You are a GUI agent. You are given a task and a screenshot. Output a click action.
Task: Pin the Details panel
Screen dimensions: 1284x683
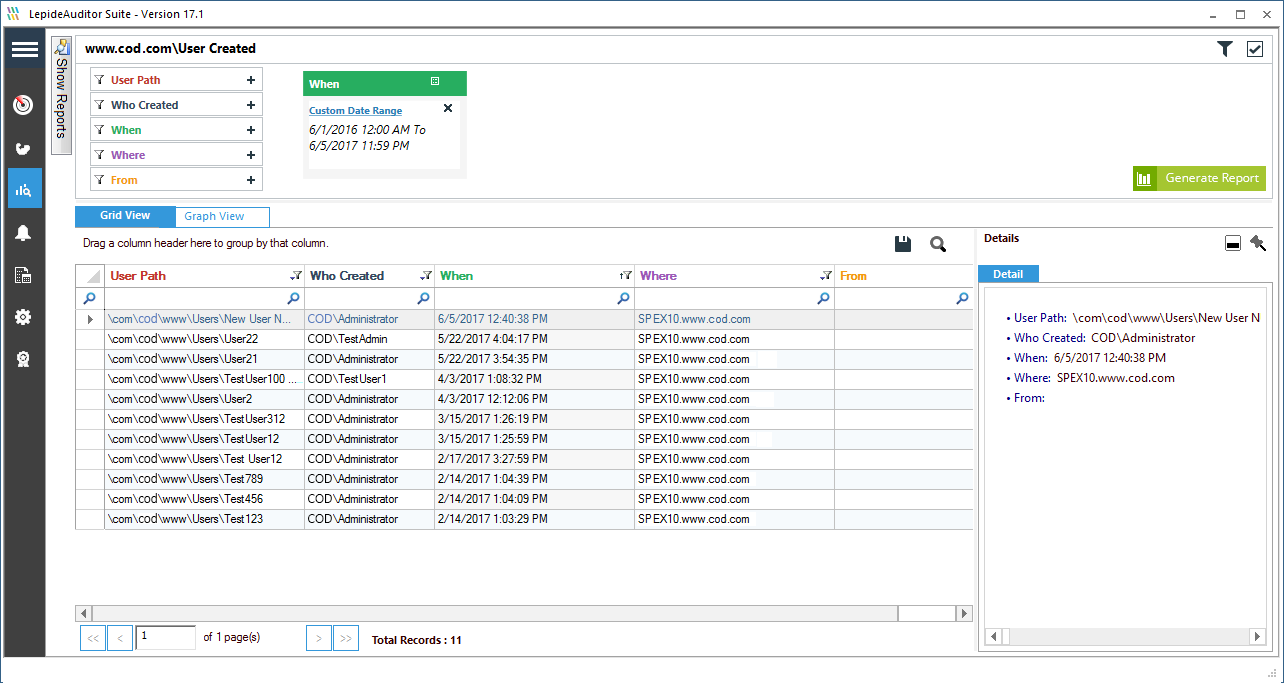pos(1258,243)
